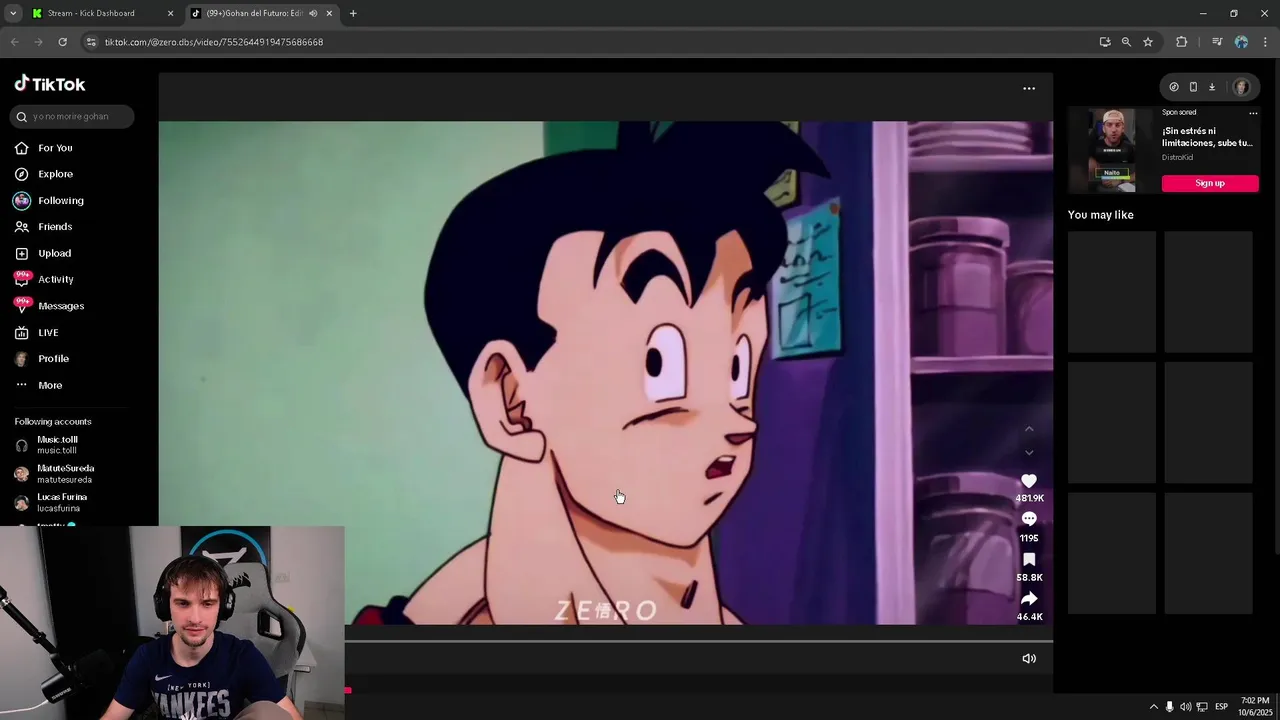
Task: Click the desktop download icon in top pill
Action: pyautogui.click(x=1212, y=87)
